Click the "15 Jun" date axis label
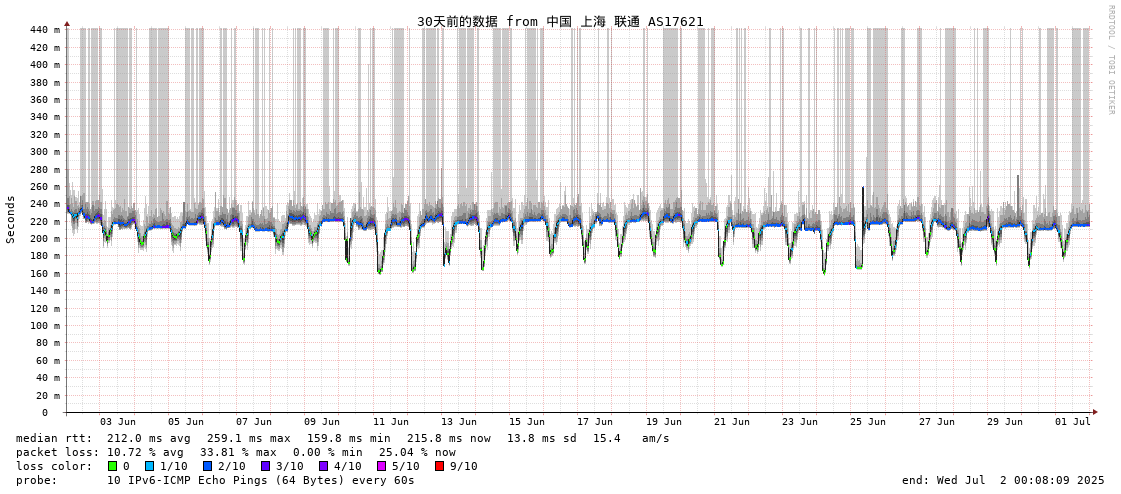Viewport: 1121px width, 494px height. pos(527,422)
